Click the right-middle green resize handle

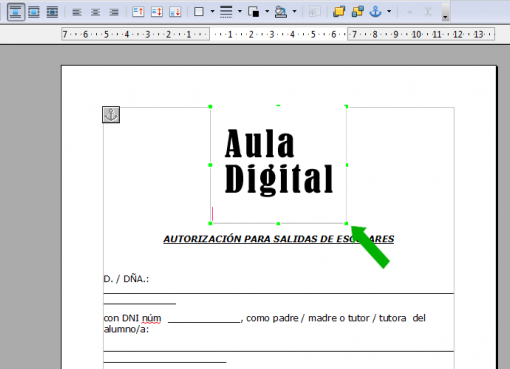point(347,165)
